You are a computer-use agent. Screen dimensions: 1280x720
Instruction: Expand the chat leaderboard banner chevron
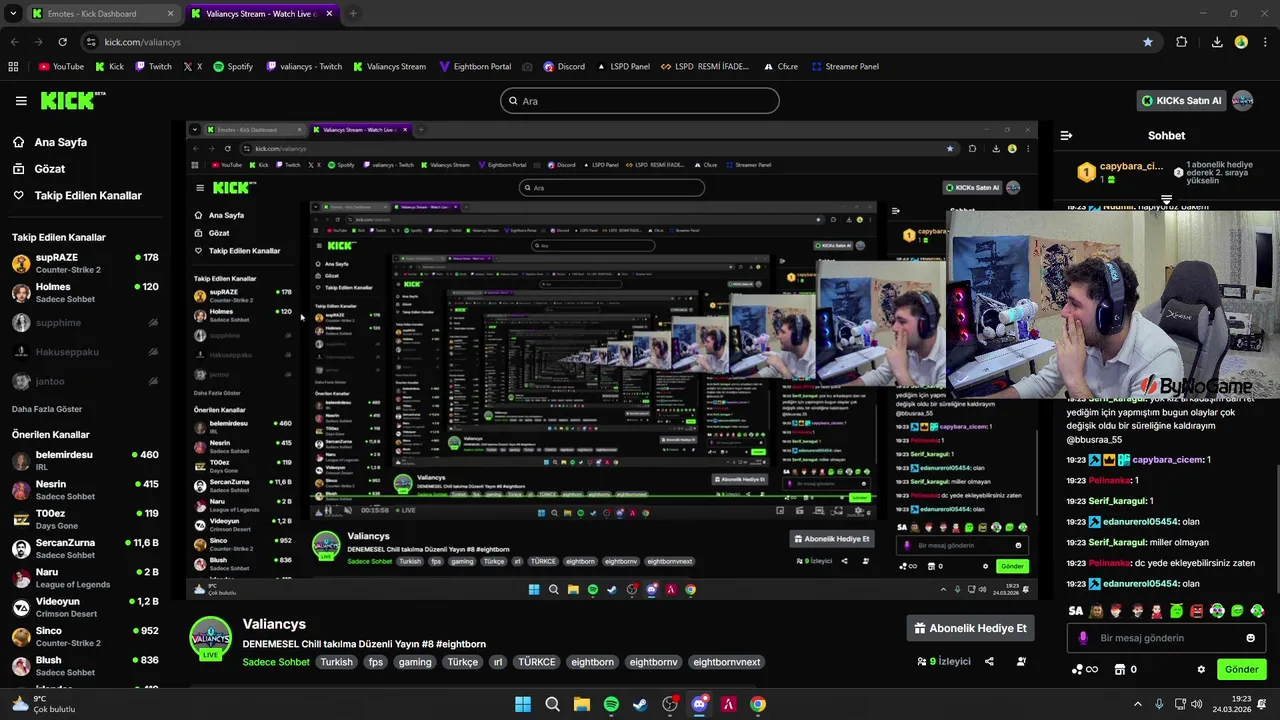point(1166,200)
